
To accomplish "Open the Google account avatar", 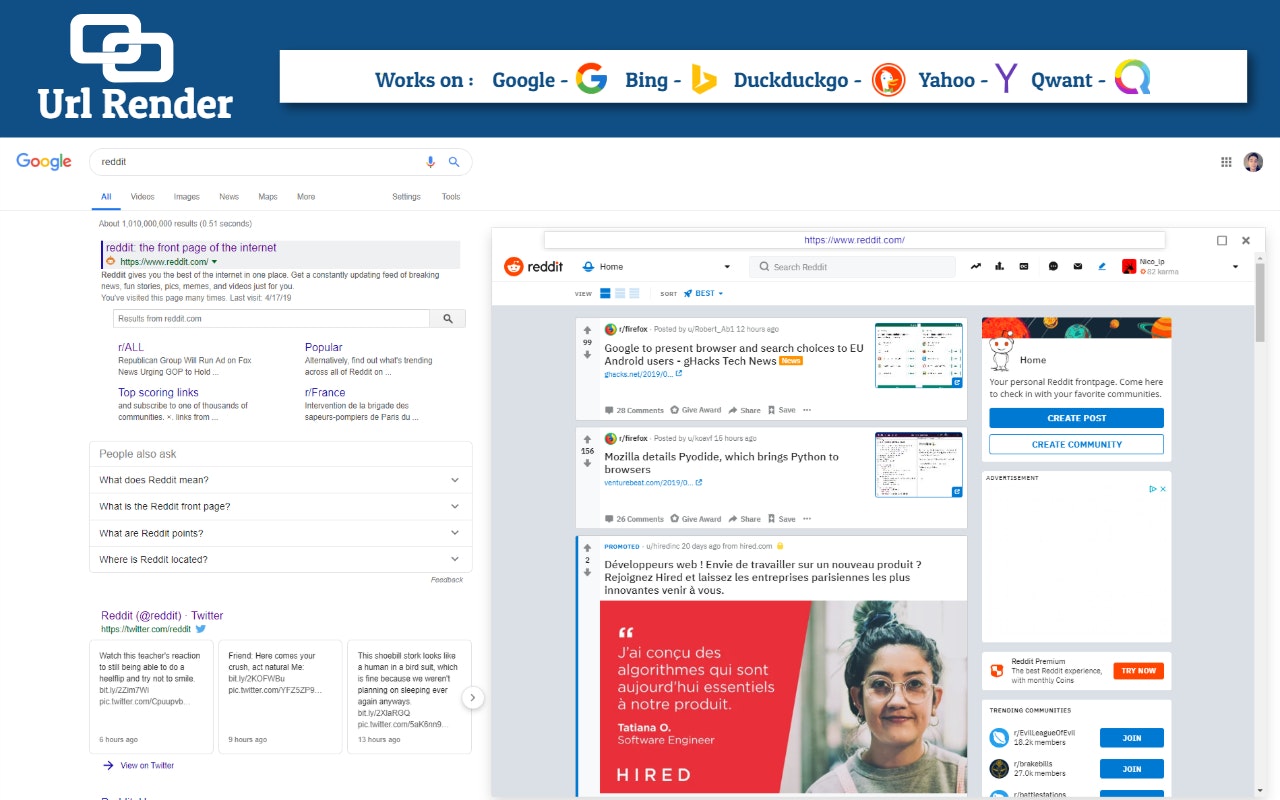I will click(1254, 162).
